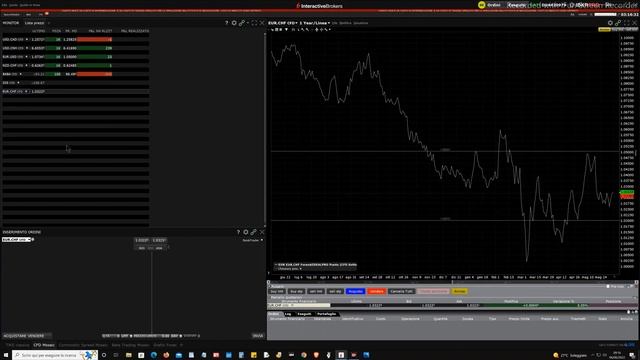Viewport: 640px width, 360px height.
Task: Click the sell lmt button
Action: [316, 291]
